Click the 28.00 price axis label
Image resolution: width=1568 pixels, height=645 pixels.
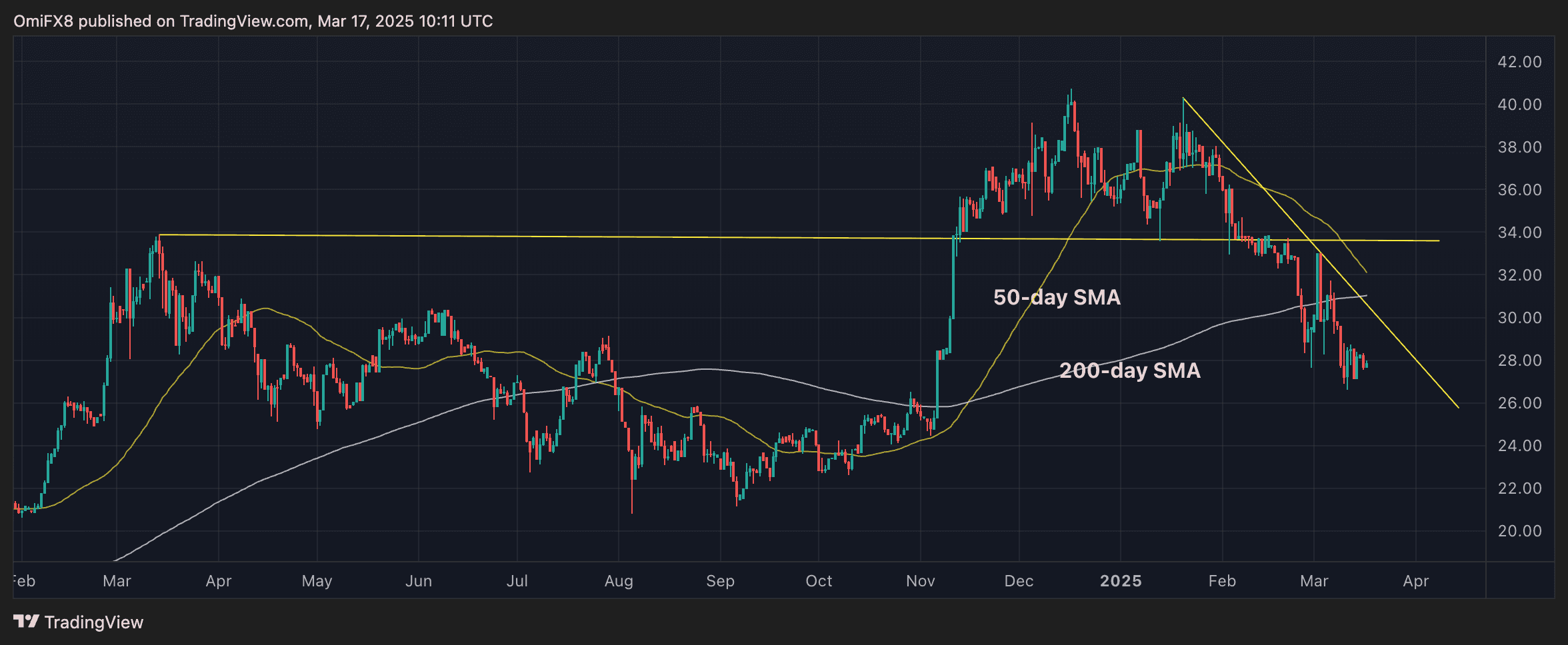click(x=1520, y=360)
